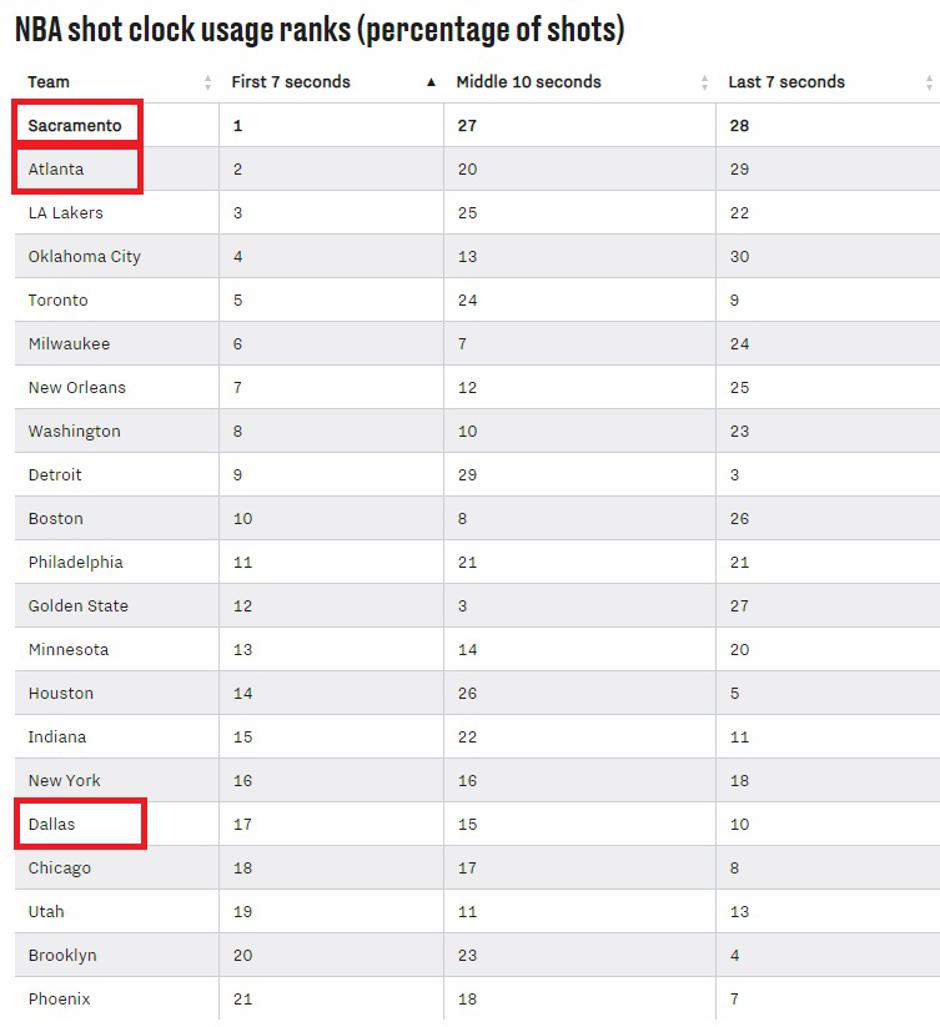This screenshot has height=1027, width=940.
Task: Click Houston's First 7 seconds rank
Action: point(243,693)
